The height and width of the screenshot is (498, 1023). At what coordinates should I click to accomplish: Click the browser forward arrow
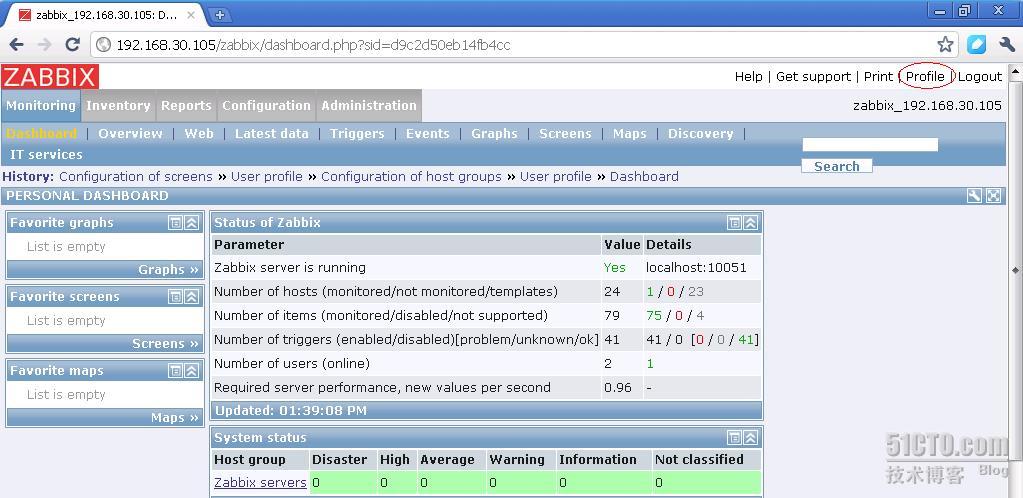44,44
